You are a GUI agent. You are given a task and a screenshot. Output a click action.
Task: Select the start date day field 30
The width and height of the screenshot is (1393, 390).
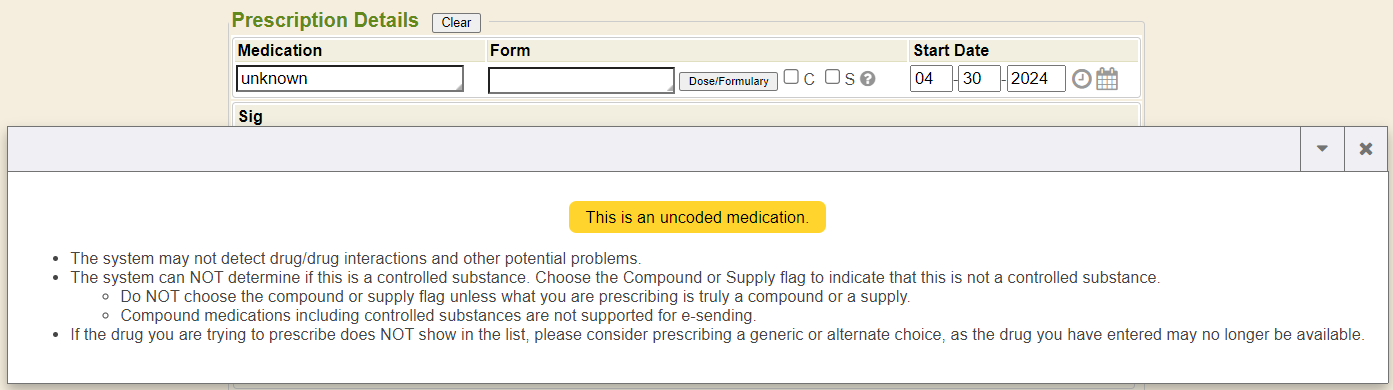[x=979, y=79]
